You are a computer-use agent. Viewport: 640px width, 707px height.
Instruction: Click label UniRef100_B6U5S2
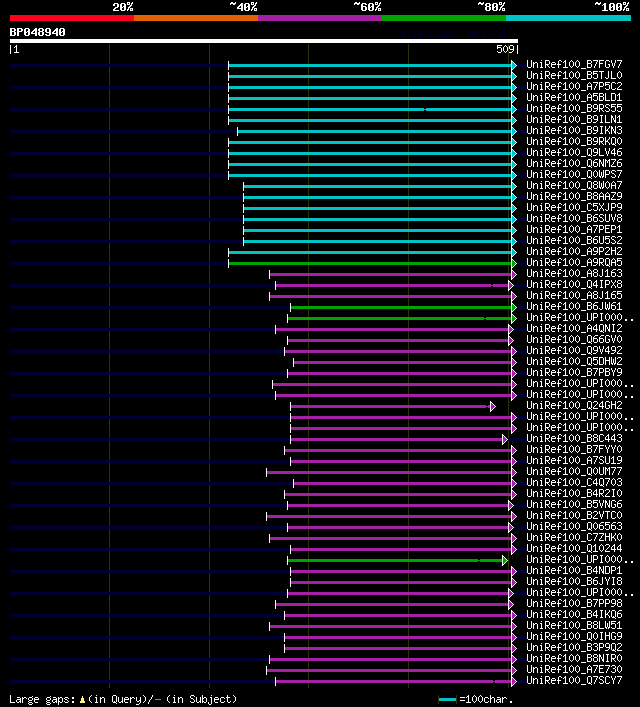tap(574, 240)
